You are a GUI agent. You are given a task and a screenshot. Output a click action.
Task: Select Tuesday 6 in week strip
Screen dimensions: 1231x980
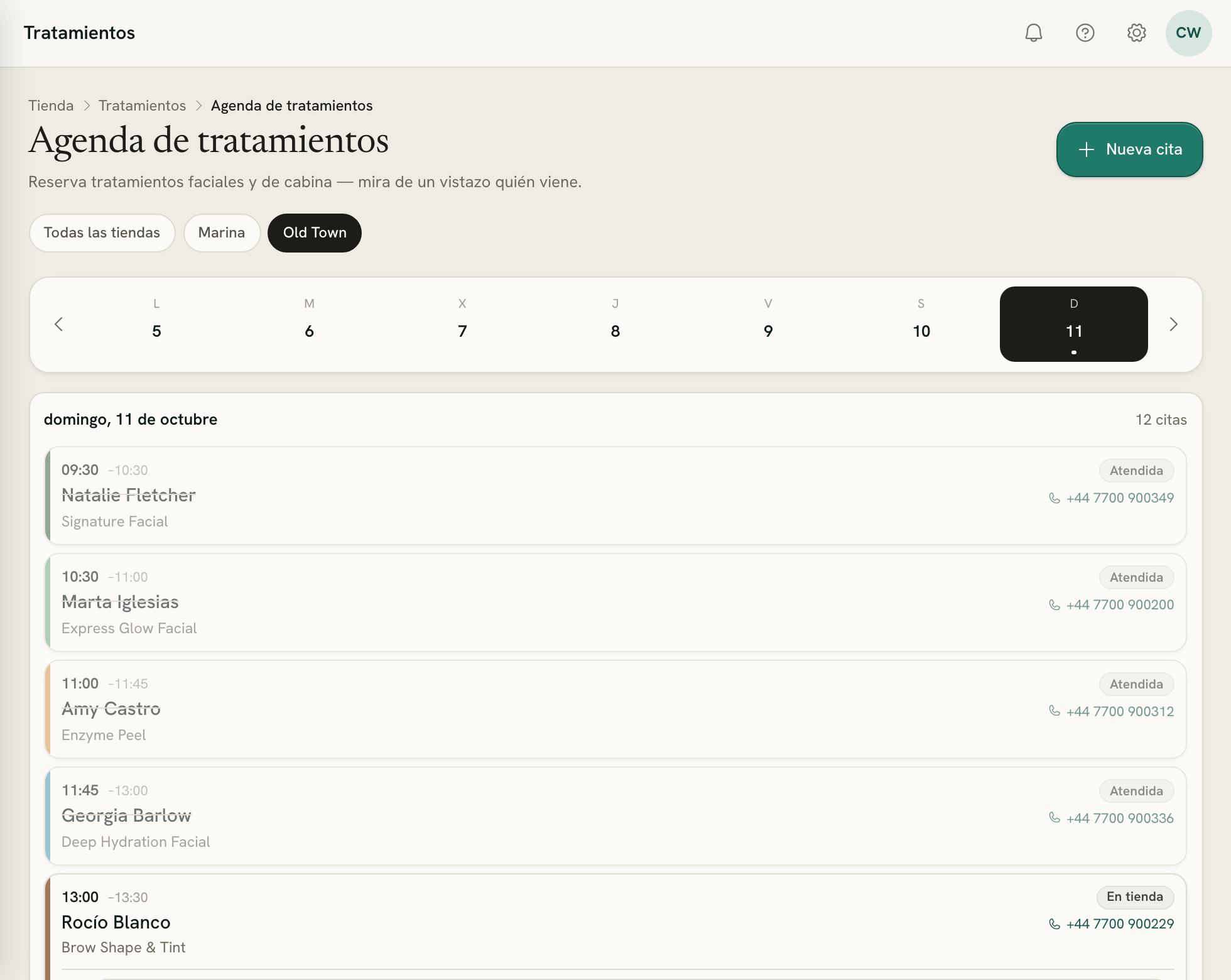coord(309,324)
